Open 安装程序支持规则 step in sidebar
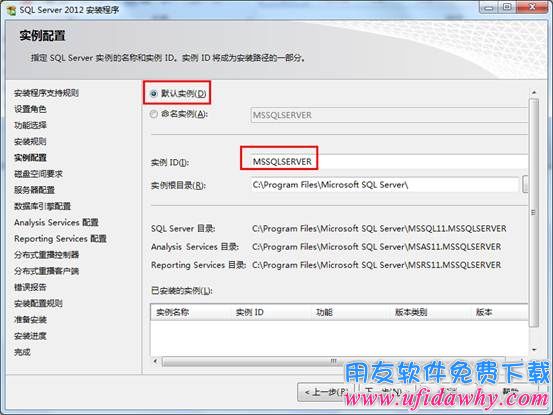The height and width of the screenshot is (415, 553). pos(46,93)
